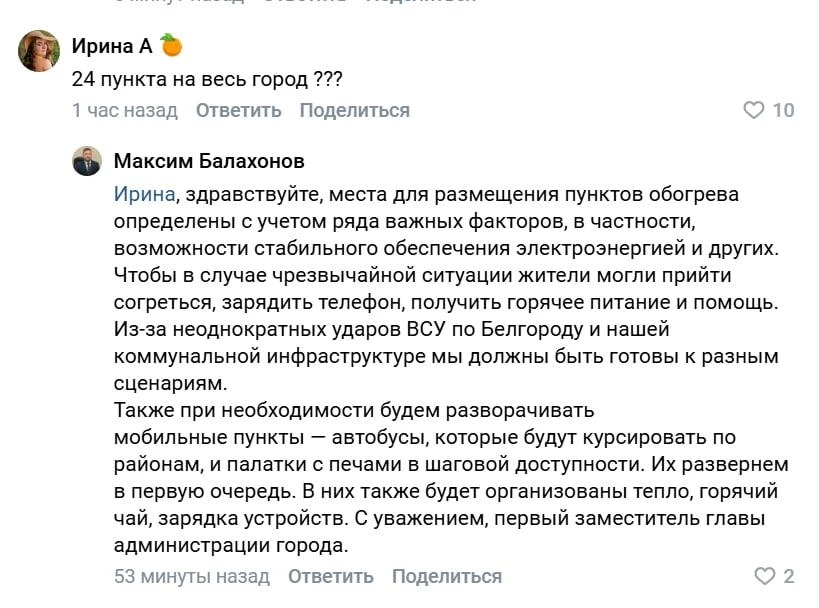Share Ирина А's comment with Поделиться
This screenshot has height=608, width=819.
354,110
